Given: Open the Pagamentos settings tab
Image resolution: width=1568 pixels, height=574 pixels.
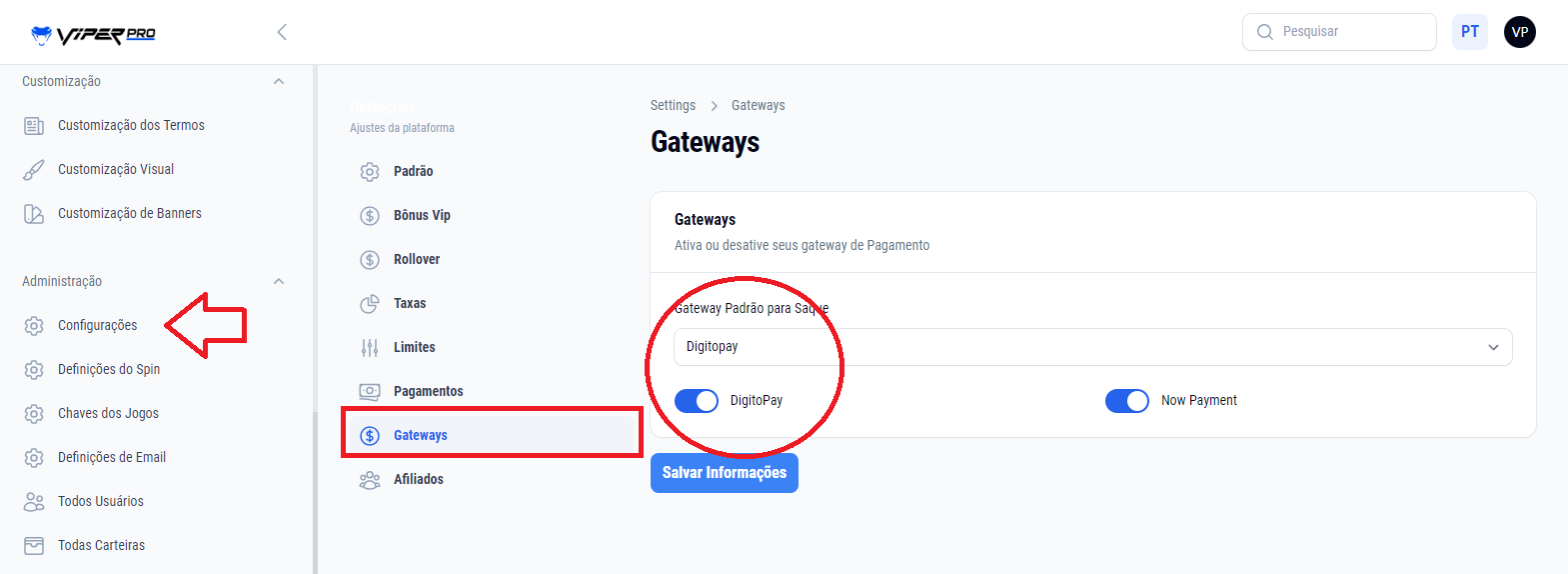Looking at the screenshot, I should tap(428, 392).
